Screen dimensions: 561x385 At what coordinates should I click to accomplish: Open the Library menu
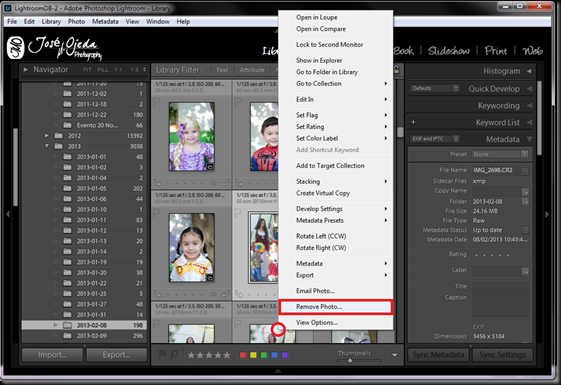click(51, 21)
